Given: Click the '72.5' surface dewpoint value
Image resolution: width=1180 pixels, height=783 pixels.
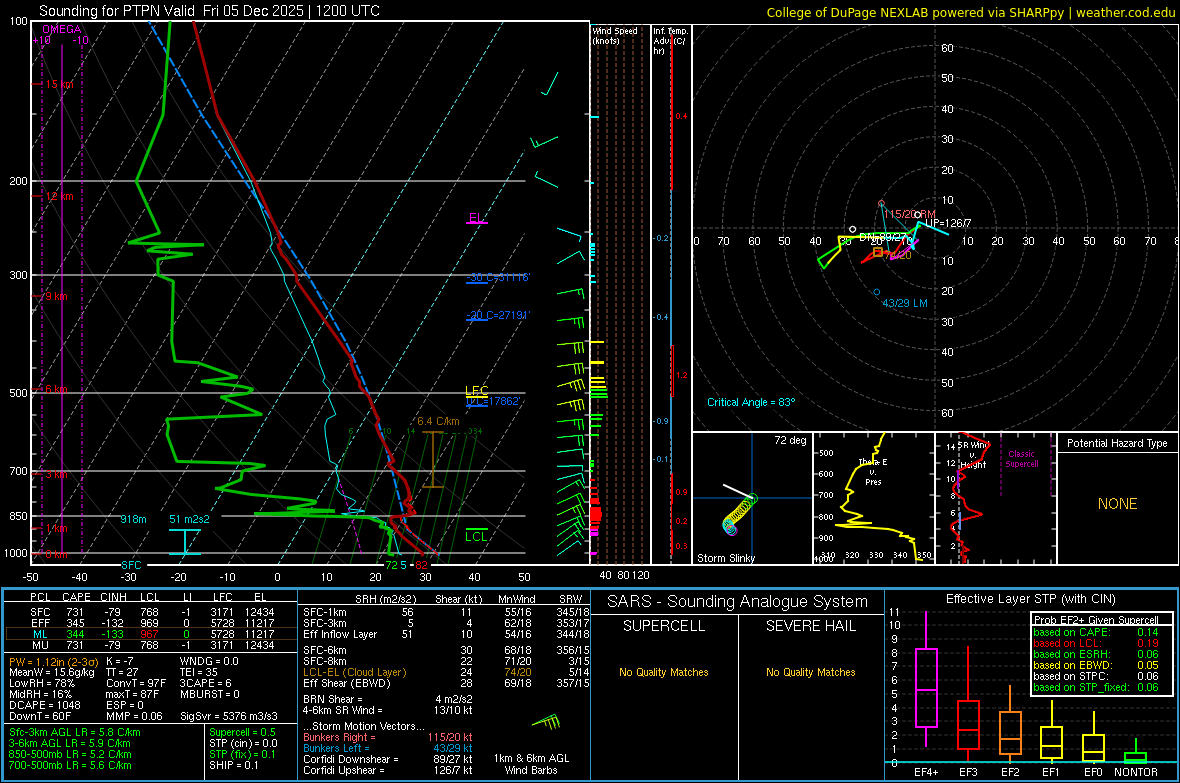Looking at the screenshot, I should pyautogui.click(x=396, y=565).
